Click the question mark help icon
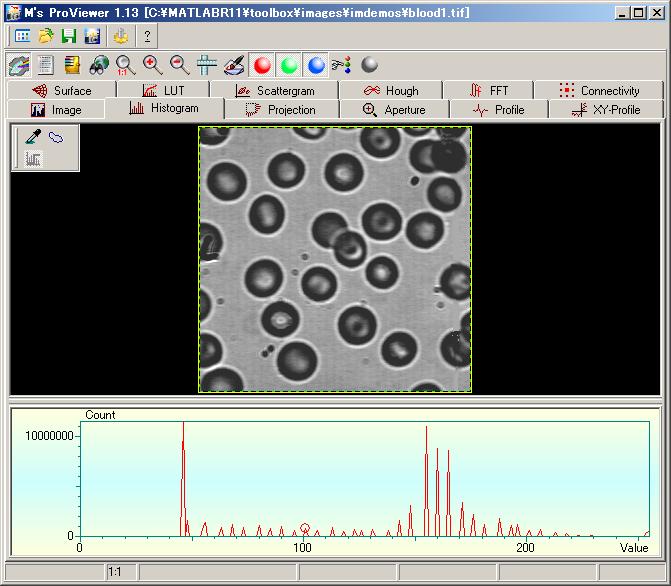Viewport: 671px width, 586px height. coord(147,36)
